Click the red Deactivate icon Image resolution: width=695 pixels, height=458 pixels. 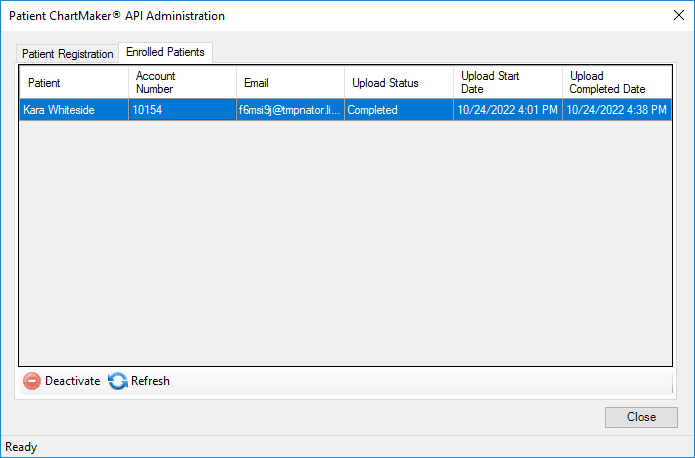(x=32, y=381)
